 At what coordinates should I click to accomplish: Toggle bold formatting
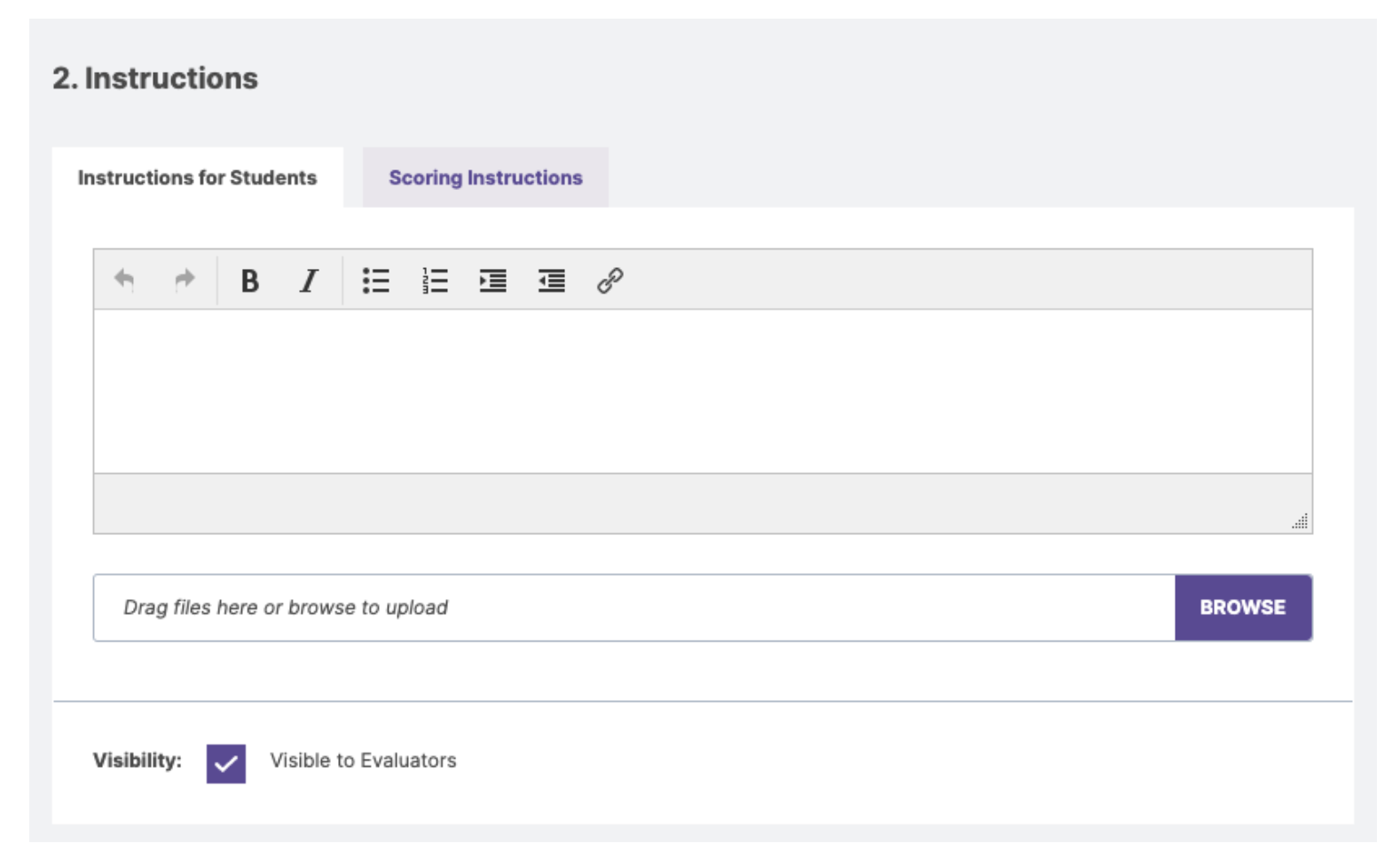click(x=249, y=281)
